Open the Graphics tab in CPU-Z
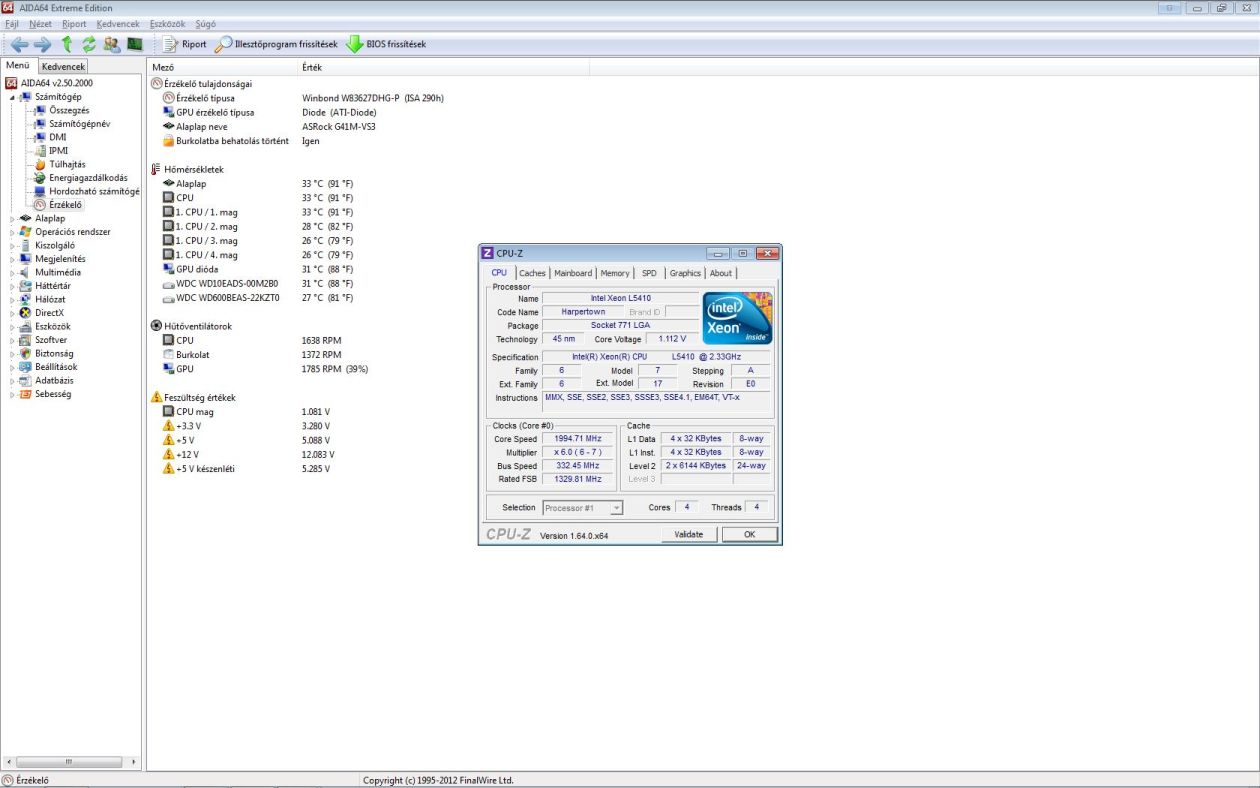 pos(685,273)
